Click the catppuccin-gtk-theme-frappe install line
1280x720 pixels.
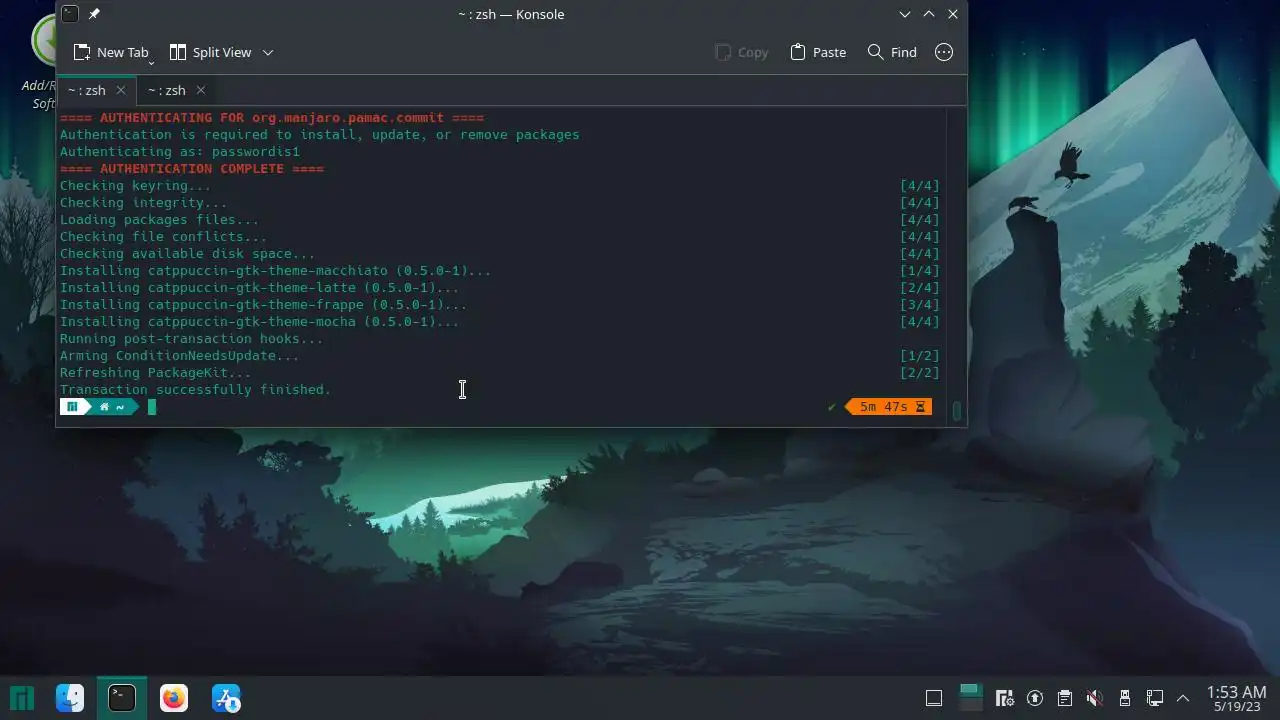pyautogui.click(x=264, y=305)
